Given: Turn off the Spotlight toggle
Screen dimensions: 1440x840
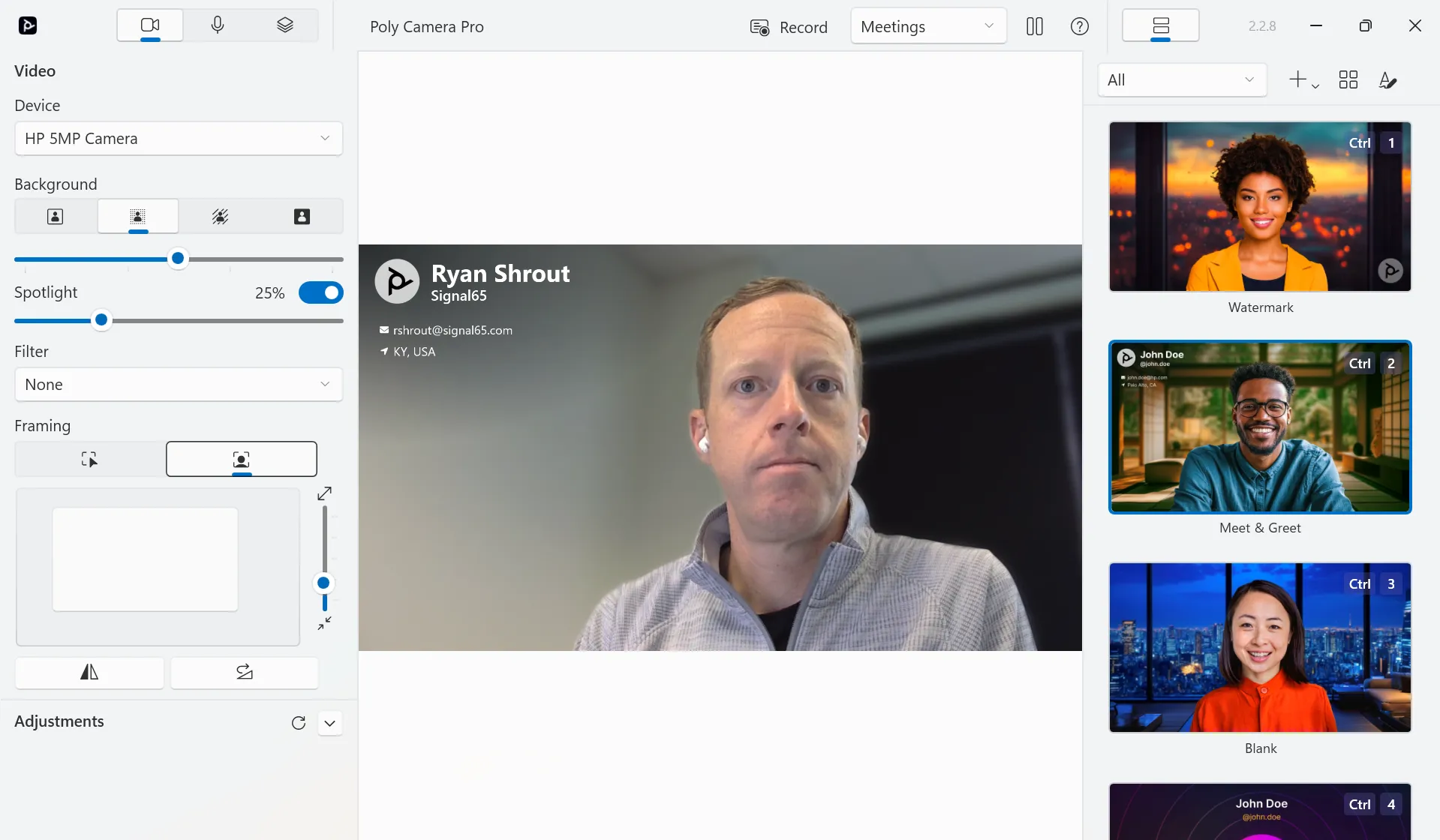Looking at the screenshot, I should pyautogui.click(x=321, y=292).
